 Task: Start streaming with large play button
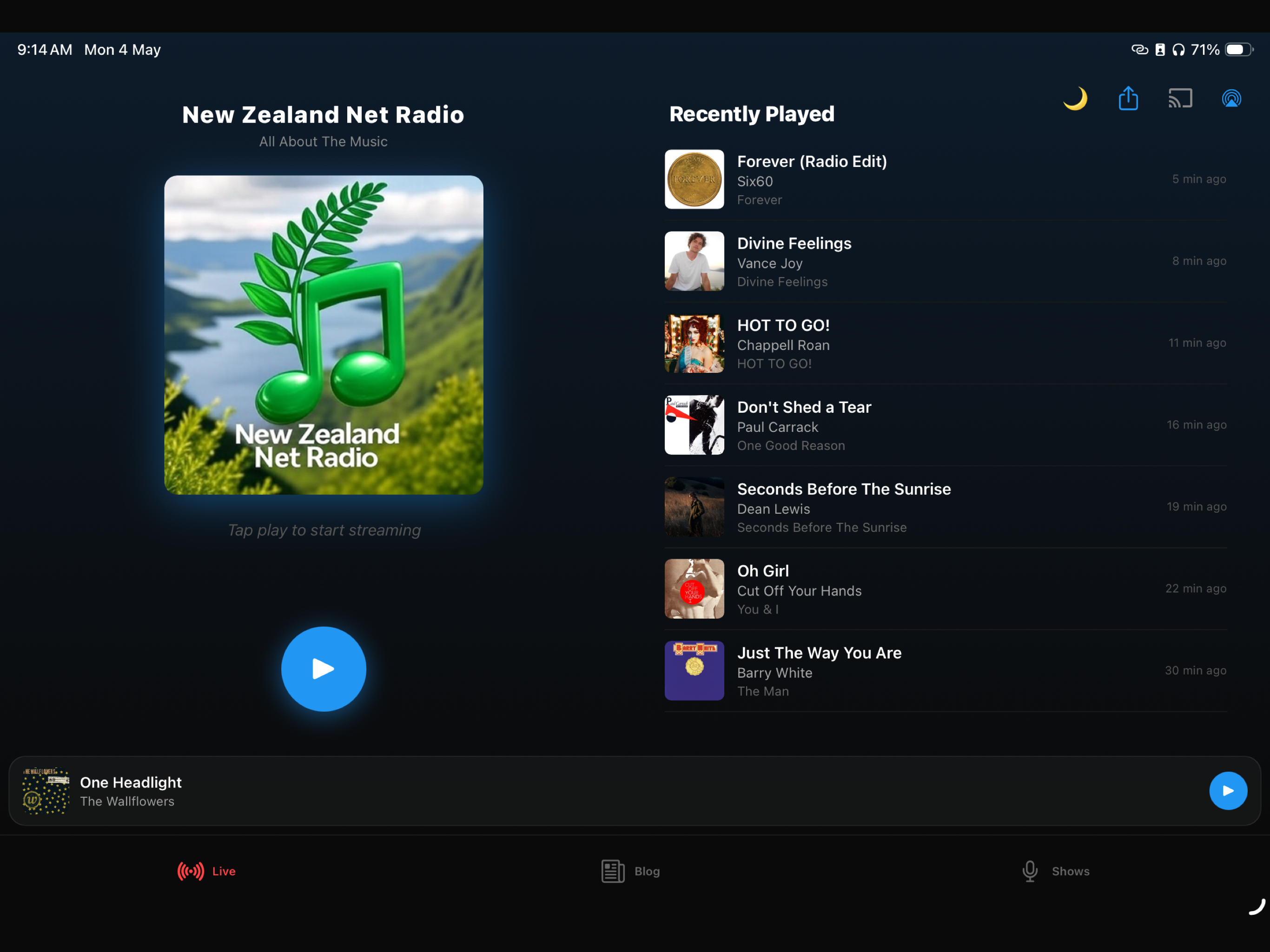(x=323, y=668)
